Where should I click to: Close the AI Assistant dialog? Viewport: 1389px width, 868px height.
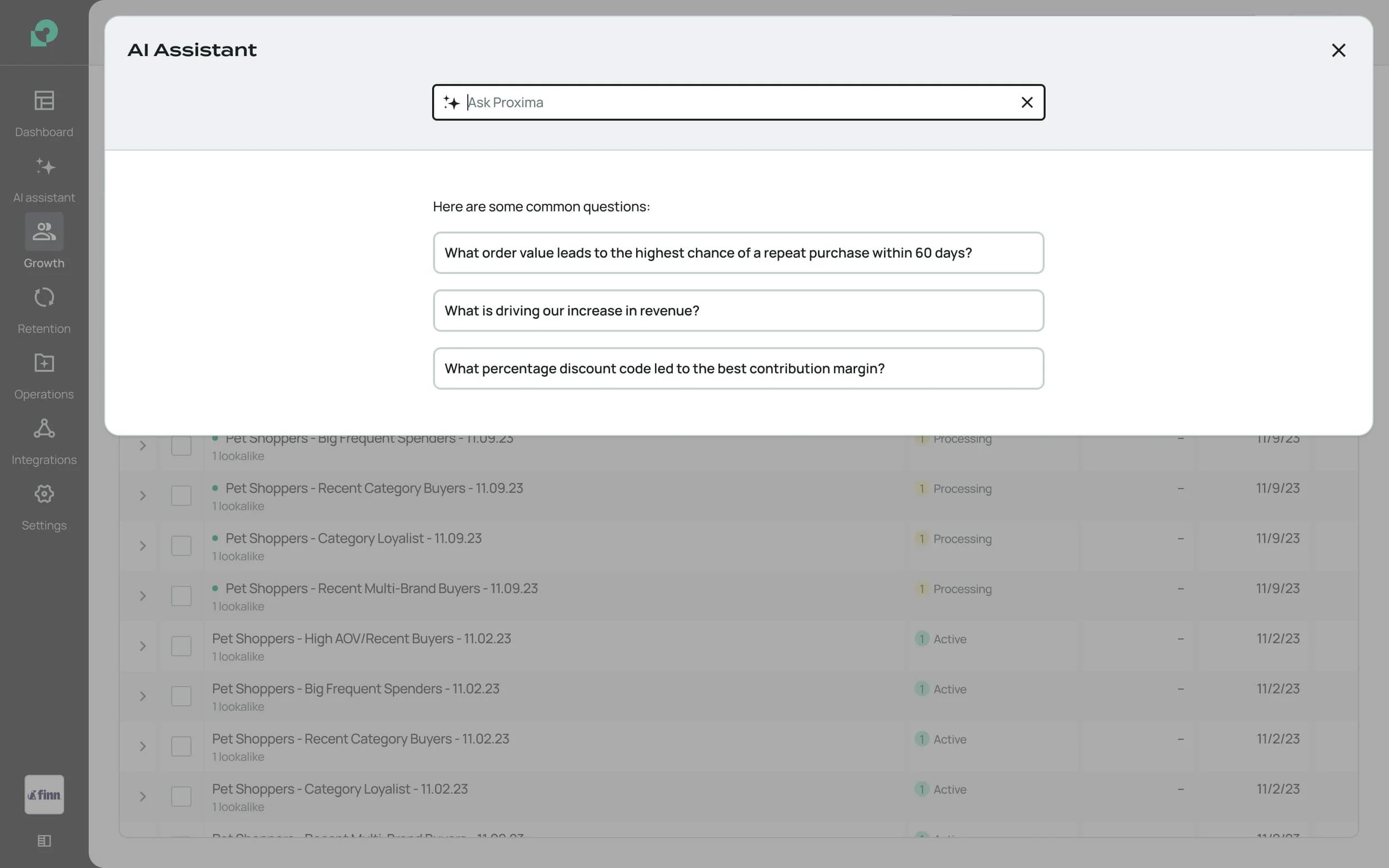coord(1338,51)
